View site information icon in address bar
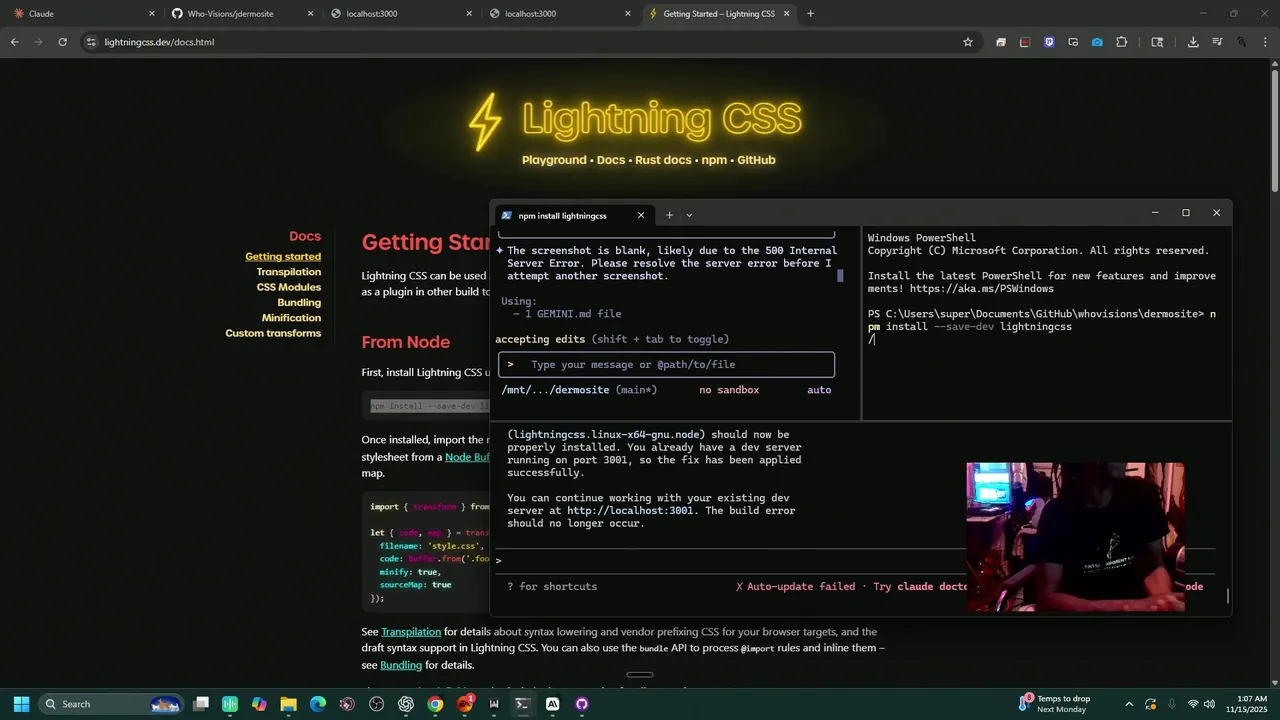1280x720 pixels. tap(91, 42)
